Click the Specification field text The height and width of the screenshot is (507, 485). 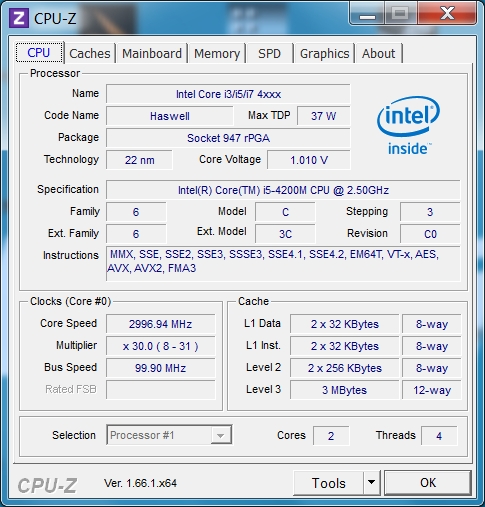click(x=283, y=190)
